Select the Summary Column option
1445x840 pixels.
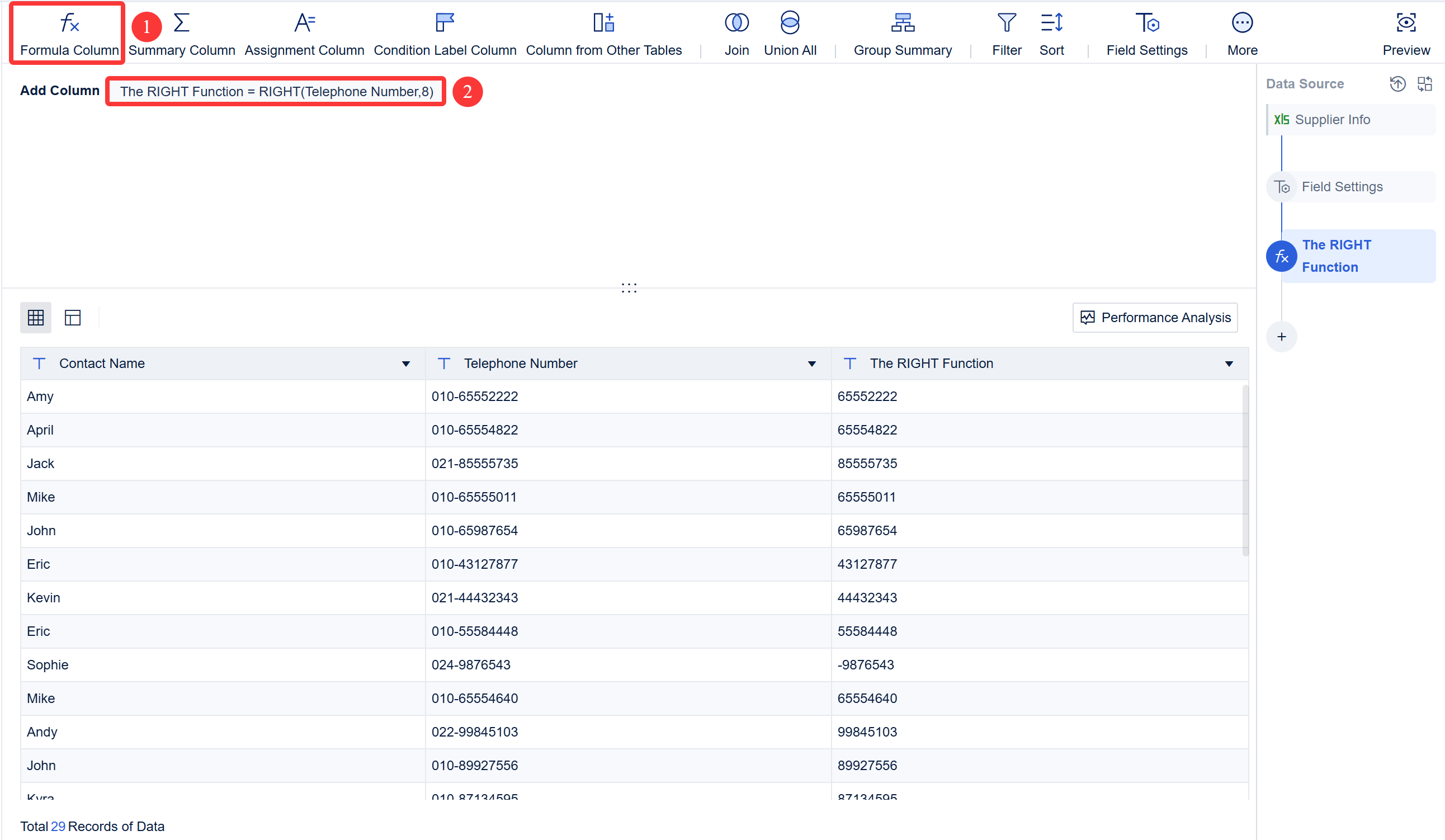click(182, 32)
